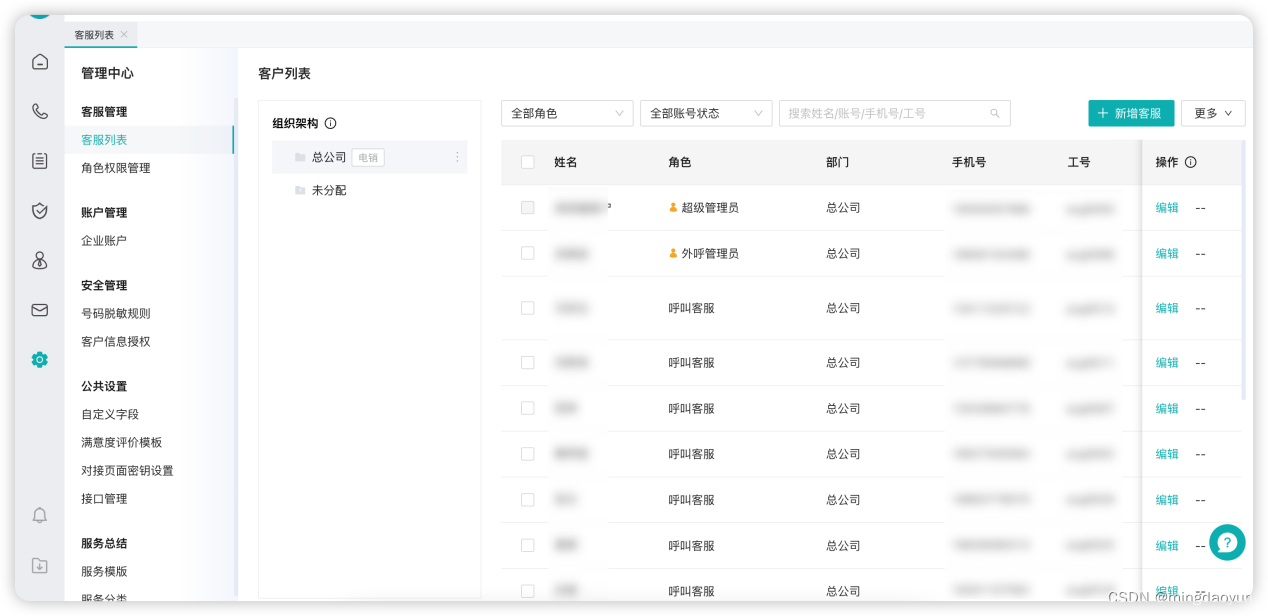This screenshot has width=1268, height=616.
Task: Switch to the 客服列表 tab
Action: 95,34
